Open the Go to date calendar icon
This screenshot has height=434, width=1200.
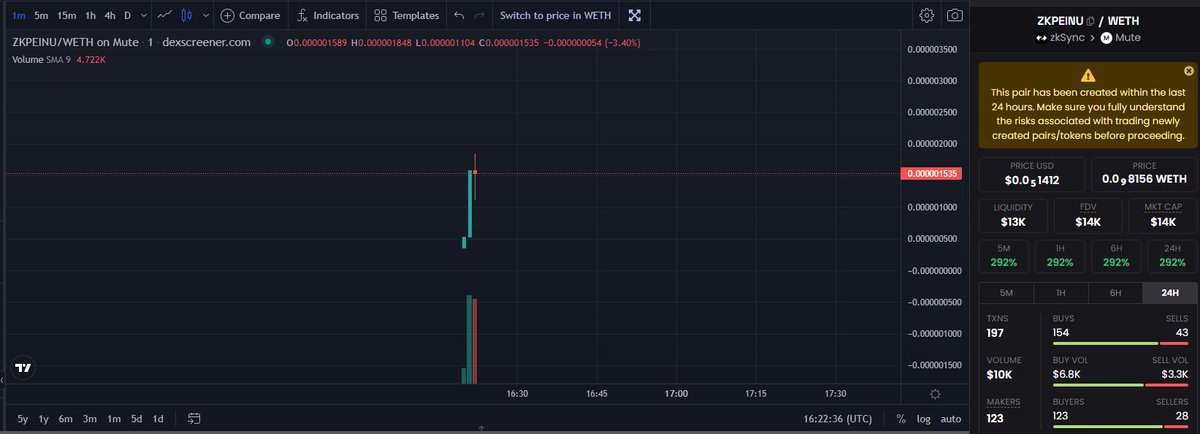coord(193,419)
